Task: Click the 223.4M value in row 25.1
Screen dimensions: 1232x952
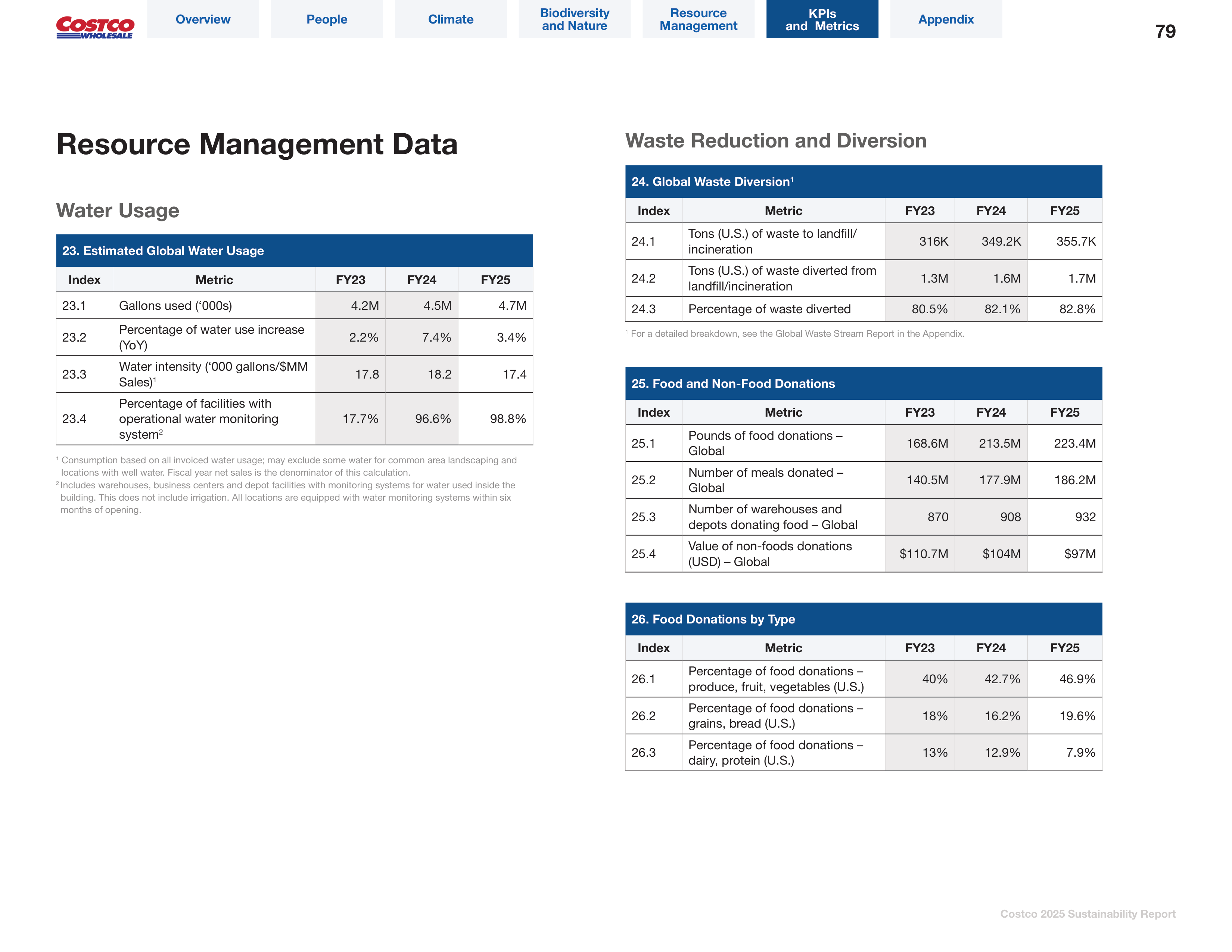Action: tap(1074, 443)
